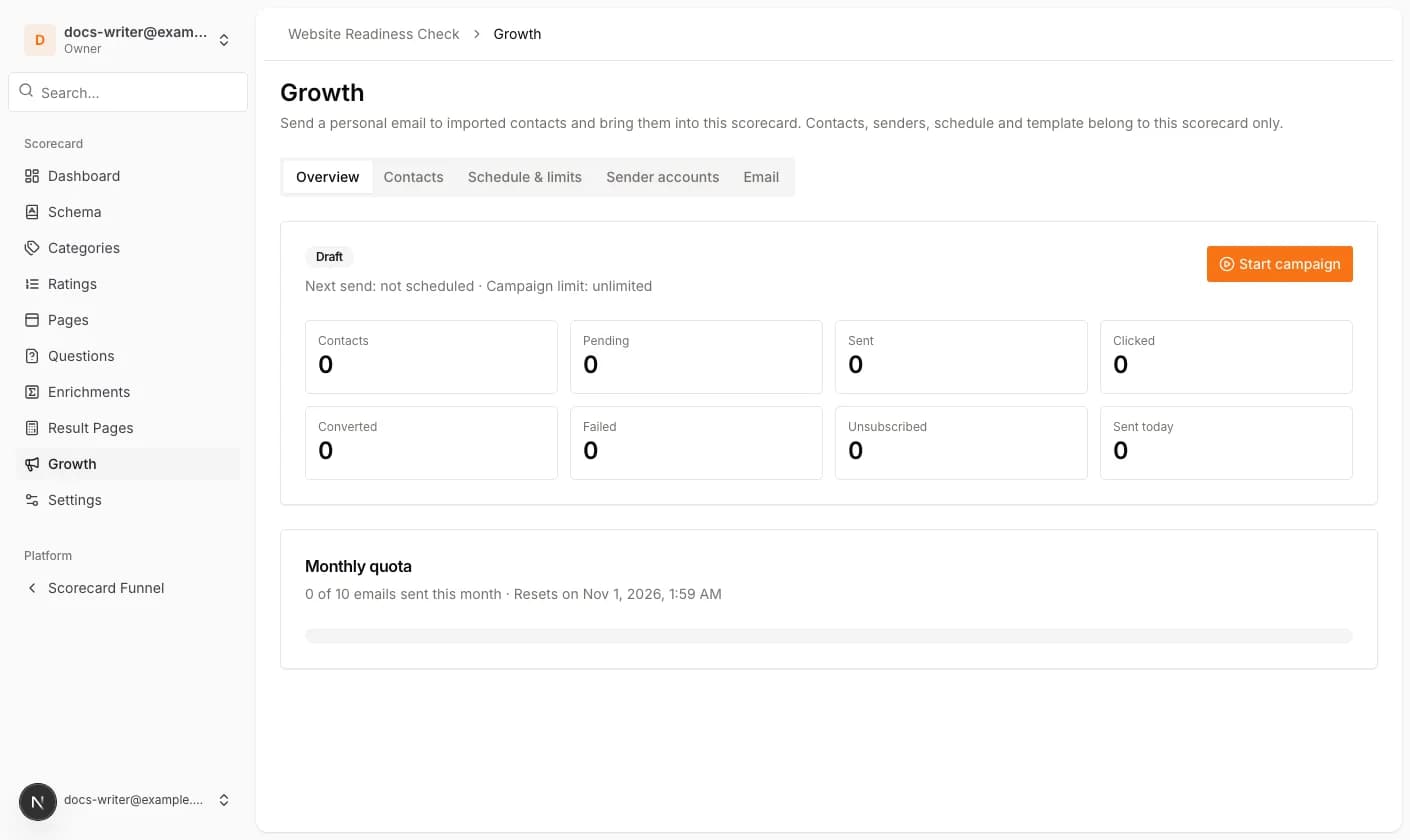Click the Result Pages icon
Image resolution: width=1410 pixels, height=840 pixels.
click(x=32, y=428)
